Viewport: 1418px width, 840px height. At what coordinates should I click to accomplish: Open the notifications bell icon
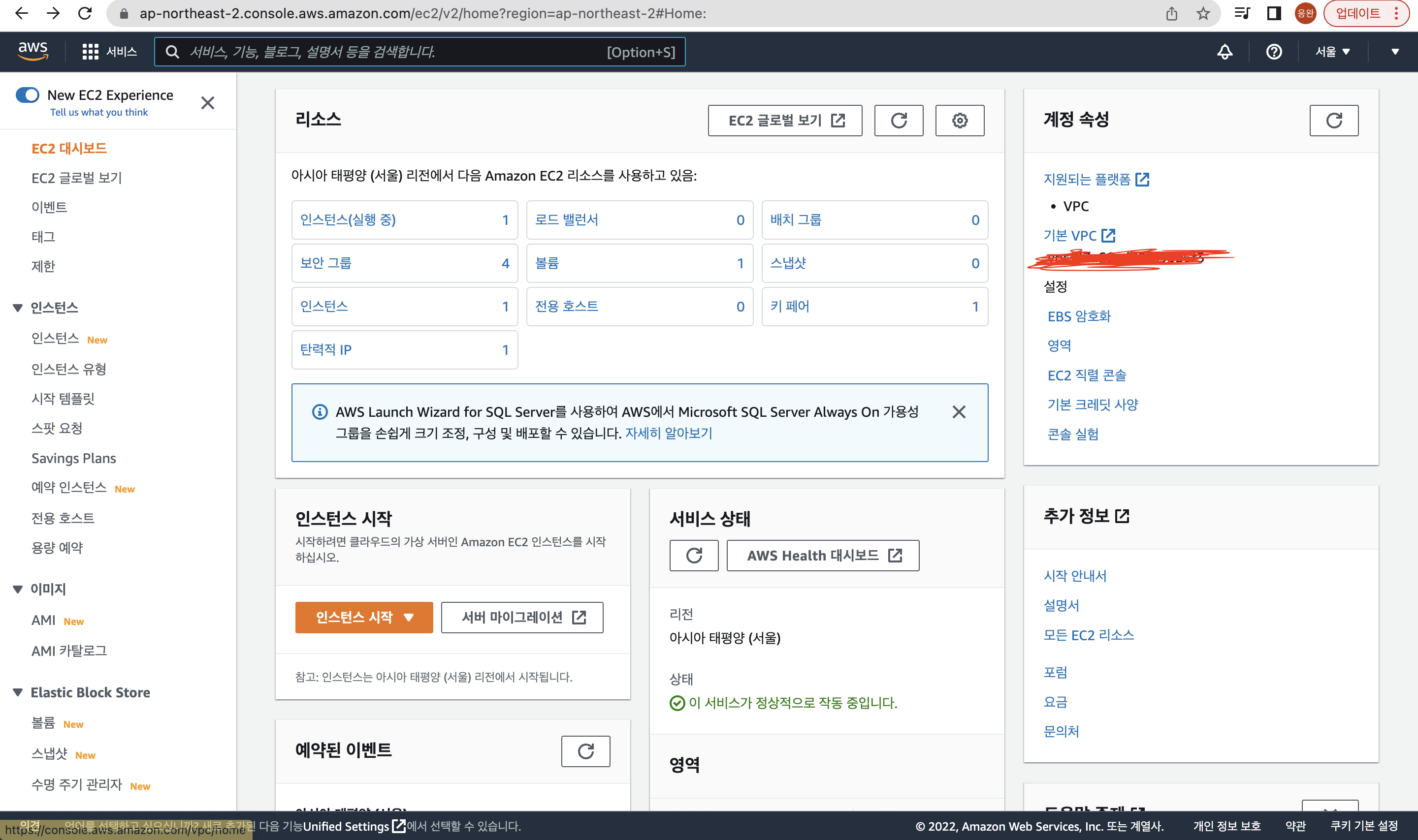(x=1225, y=52)
